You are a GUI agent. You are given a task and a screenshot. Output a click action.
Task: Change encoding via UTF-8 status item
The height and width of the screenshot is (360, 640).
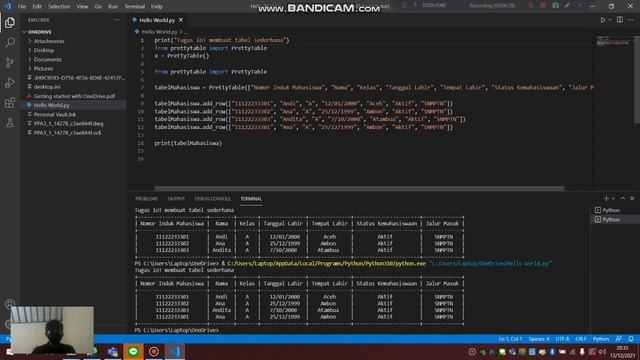(x=562, y=339)
